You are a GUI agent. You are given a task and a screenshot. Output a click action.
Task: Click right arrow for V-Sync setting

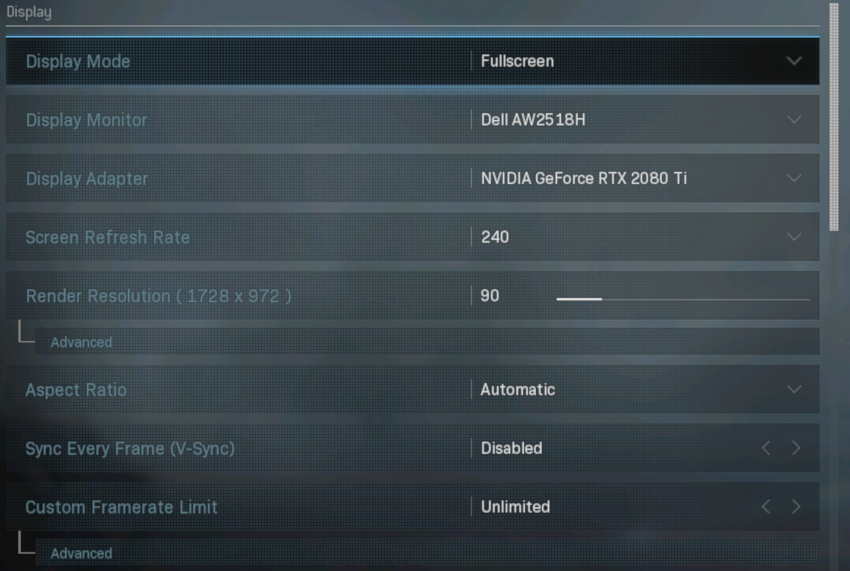(796, 448)
